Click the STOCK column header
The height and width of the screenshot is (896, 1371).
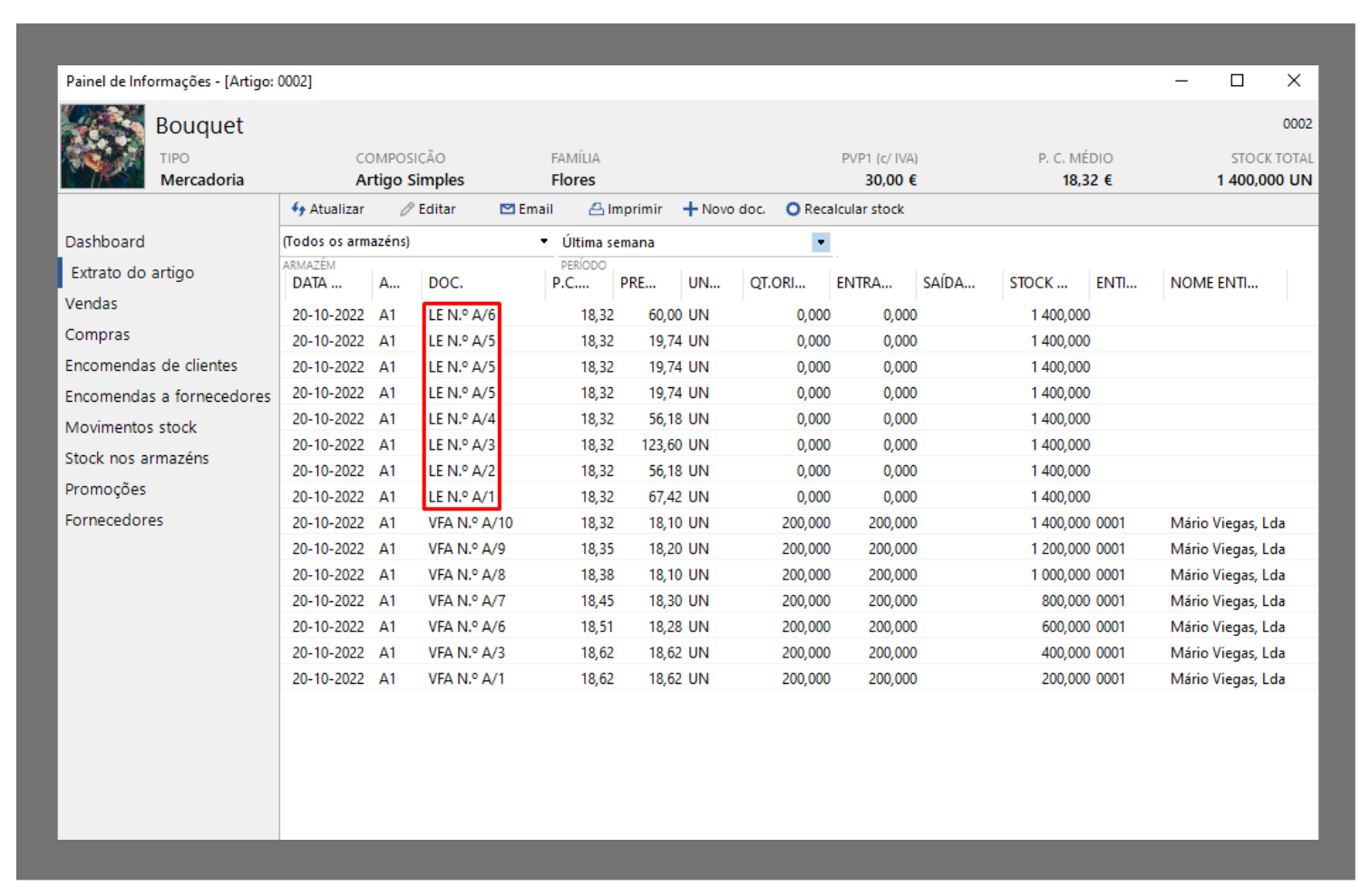tap(1037, 283)
